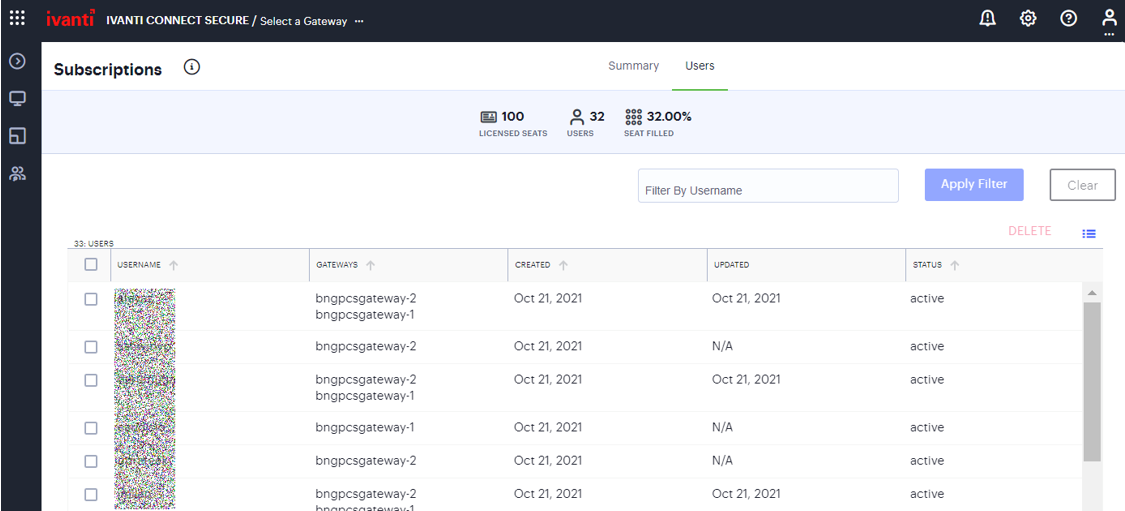Open the app launcher grid icon
Screen dimensions: 1125x511
pos(17,18)
